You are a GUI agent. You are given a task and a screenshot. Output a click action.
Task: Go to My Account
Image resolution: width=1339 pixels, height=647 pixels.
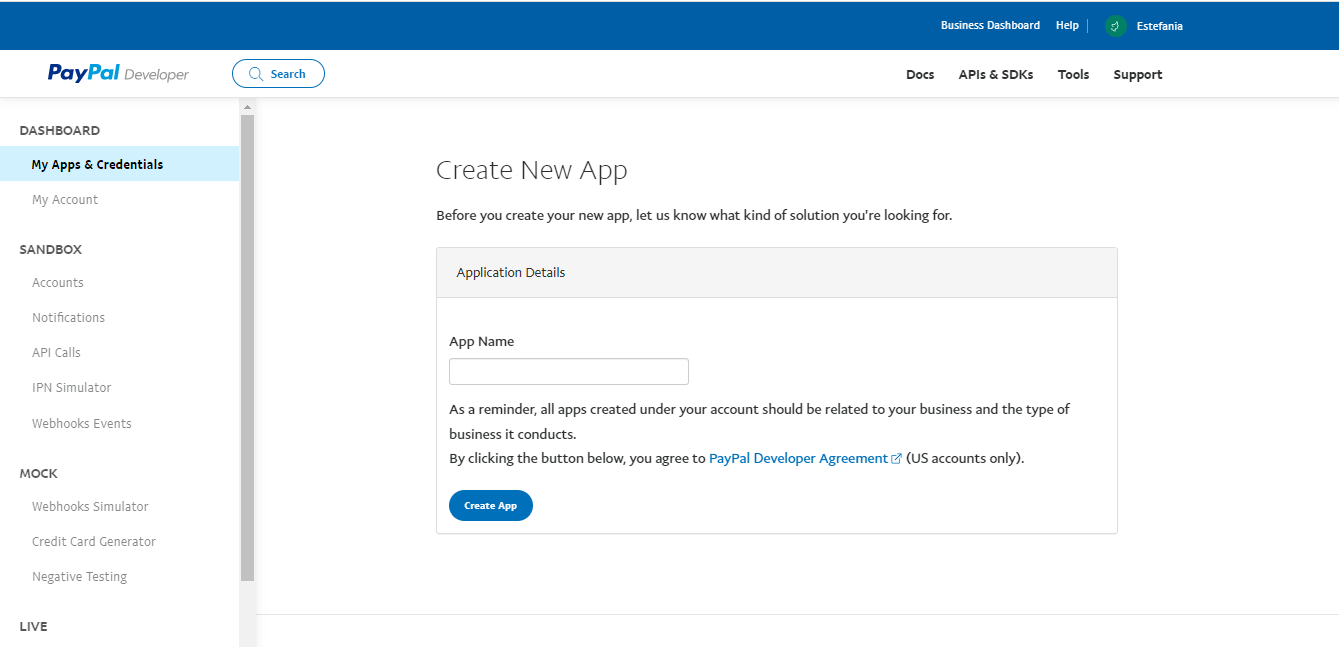(x=65, y=200)
